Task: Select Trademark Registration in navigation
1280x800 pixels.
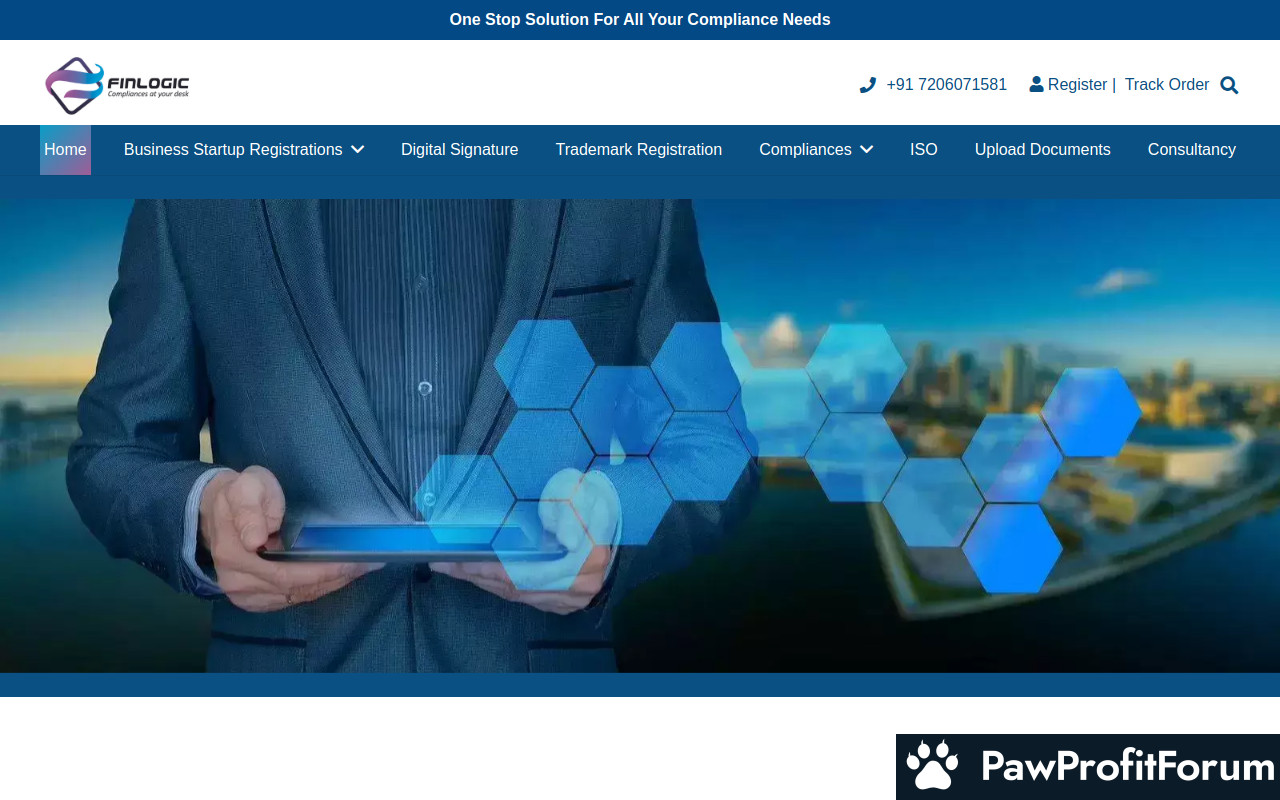Action: coord(638,150)
